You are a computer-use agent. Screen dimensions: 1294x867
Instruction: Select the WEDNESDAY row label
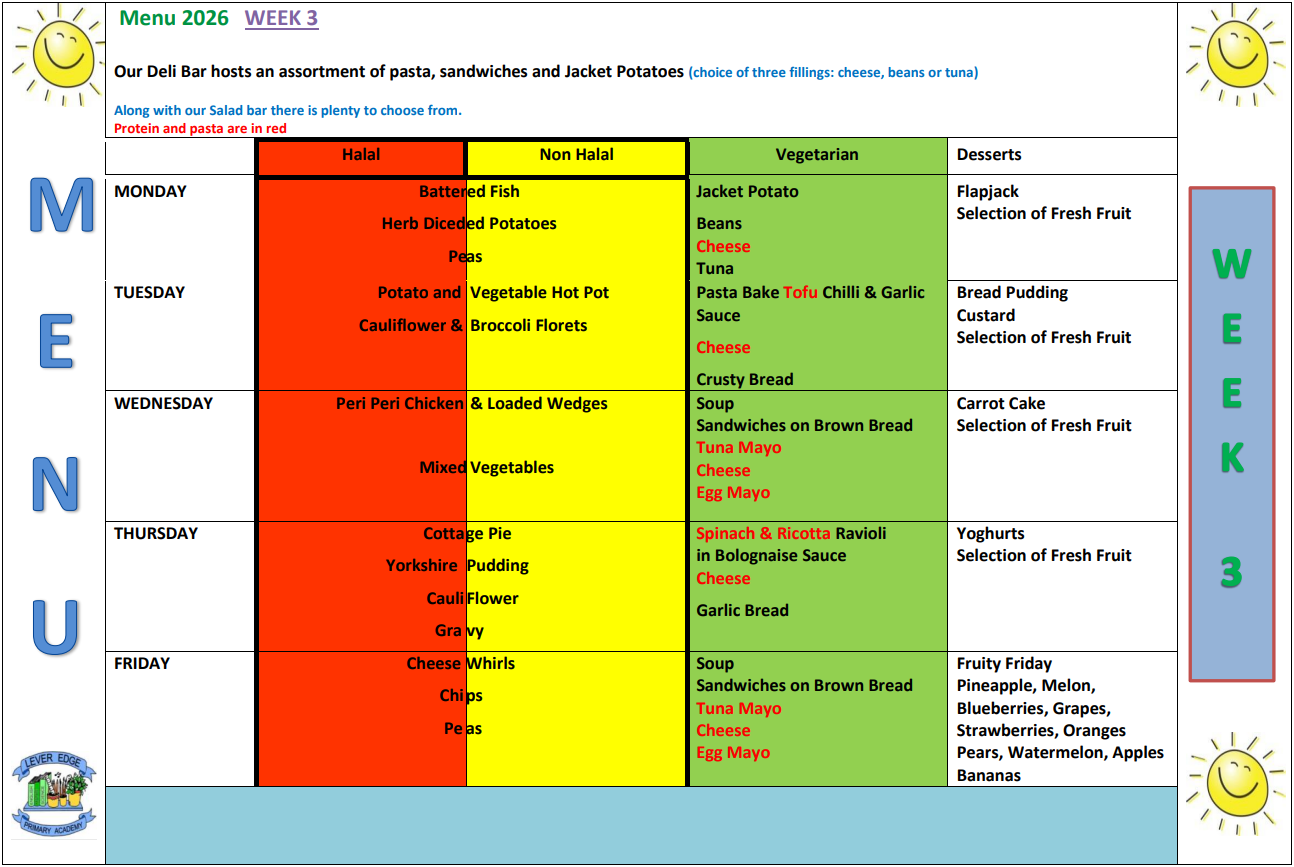click(163, 404)
